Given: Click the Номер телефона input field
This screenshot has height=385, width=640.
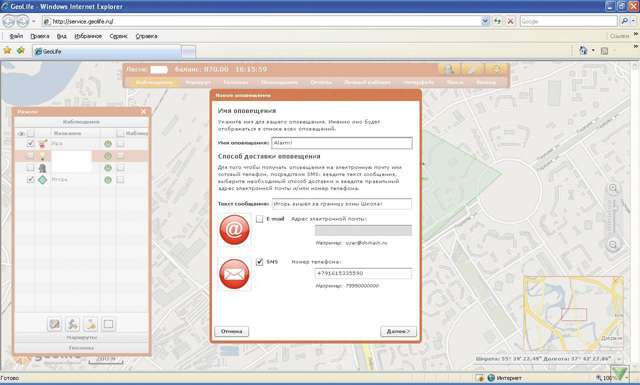Looking at the screenshot, I should click(x=363, y=273).
